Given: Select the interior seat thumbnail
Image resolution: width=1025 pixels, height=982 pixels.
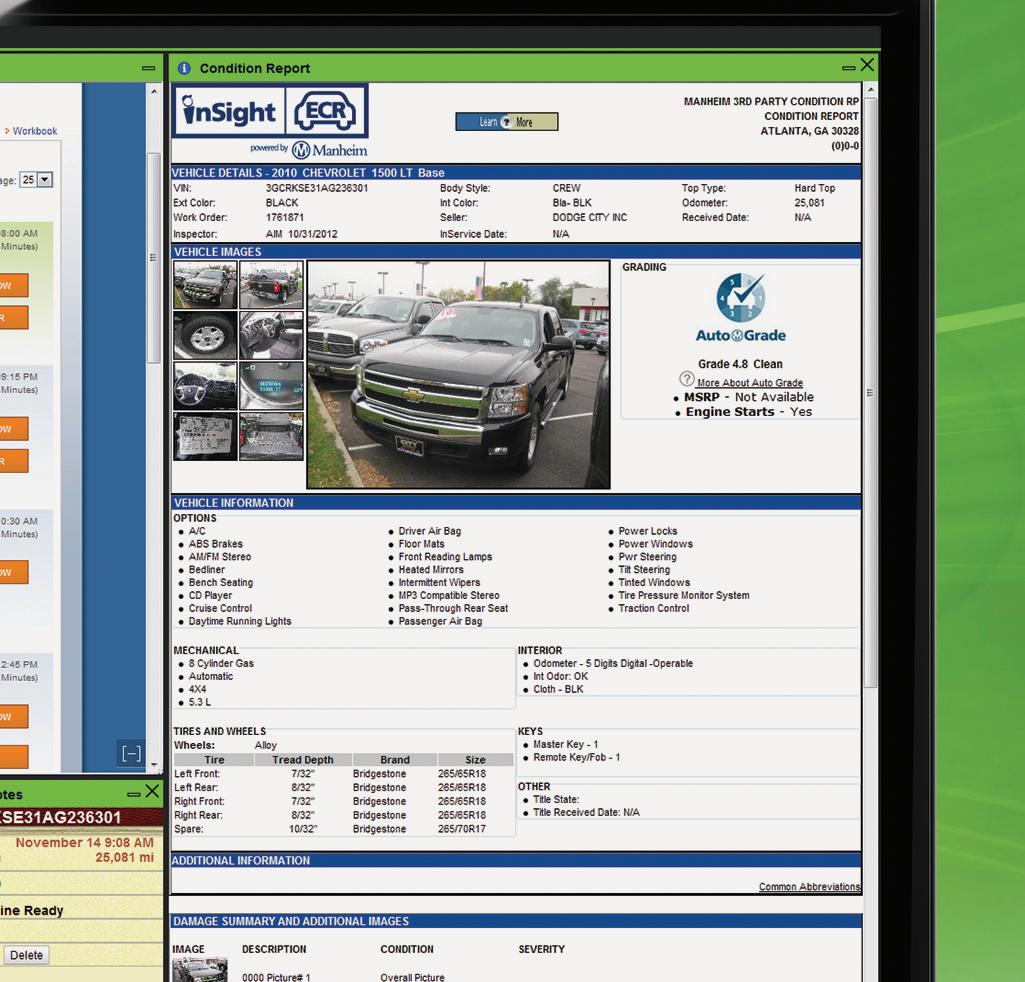Looking at the screenshot, I should [271, 335].
